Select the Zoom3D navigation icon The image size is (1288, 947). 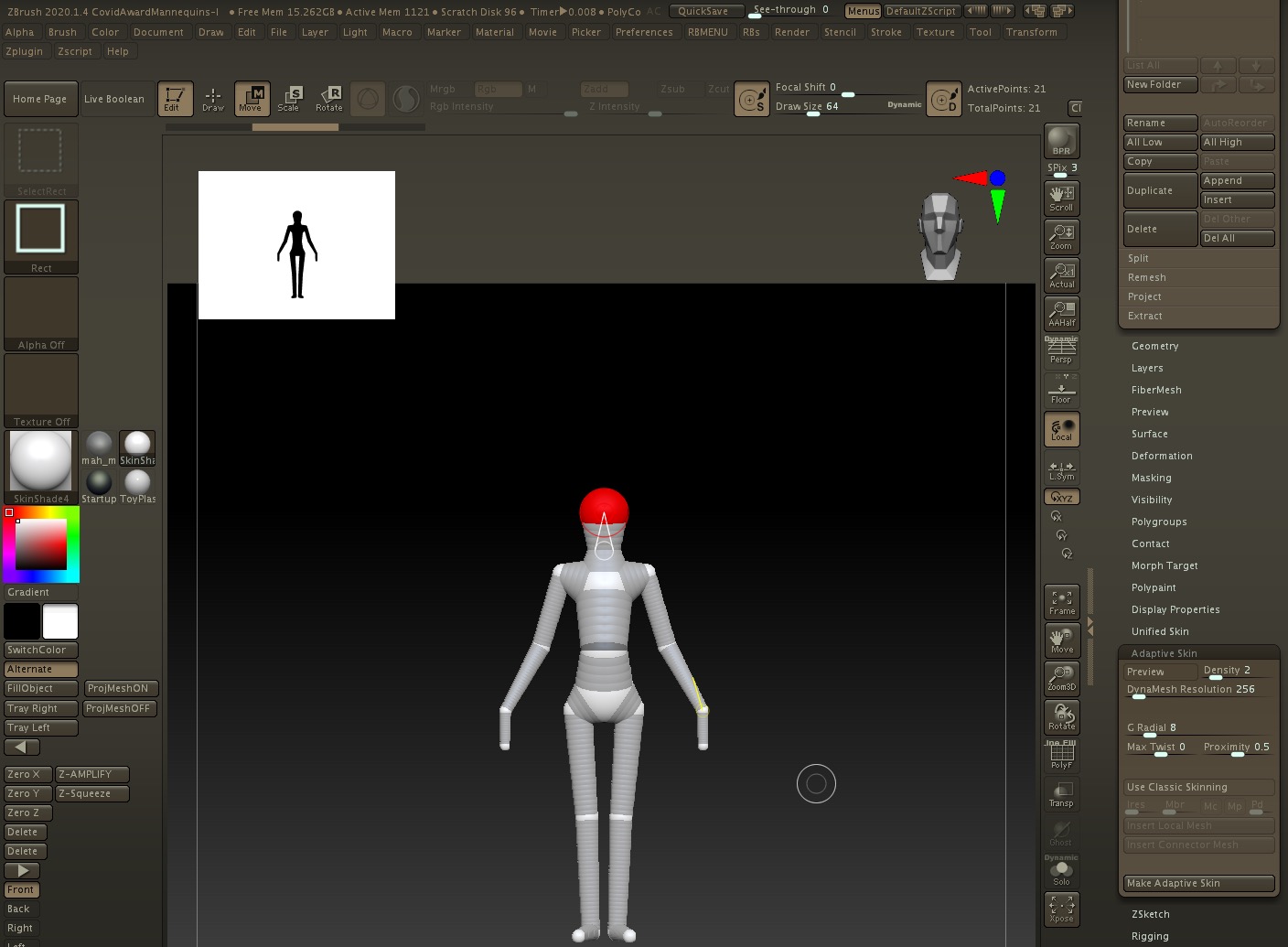pos(1061,678)
